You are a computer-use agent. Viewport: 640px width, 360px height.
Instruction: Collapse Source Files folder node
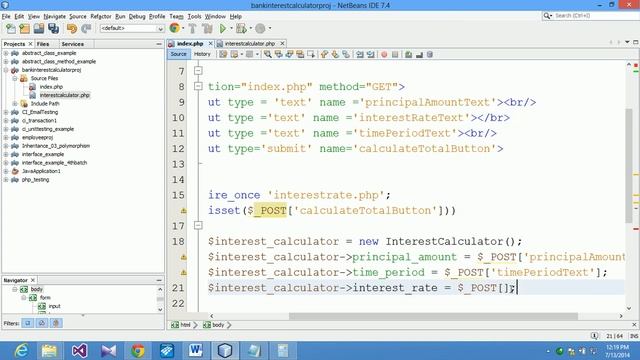point(15,78)
